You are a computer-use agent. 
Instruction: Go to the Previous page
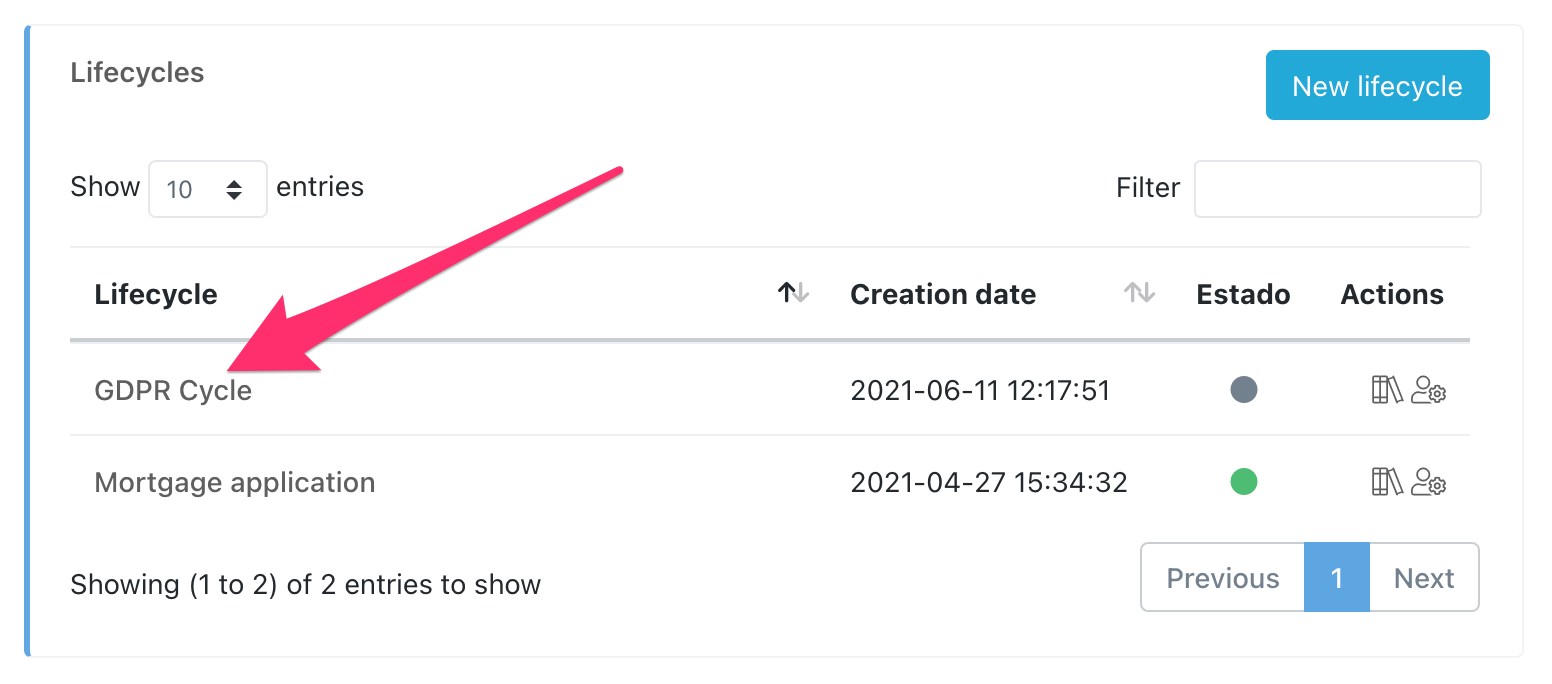(x=1223, y=578)
